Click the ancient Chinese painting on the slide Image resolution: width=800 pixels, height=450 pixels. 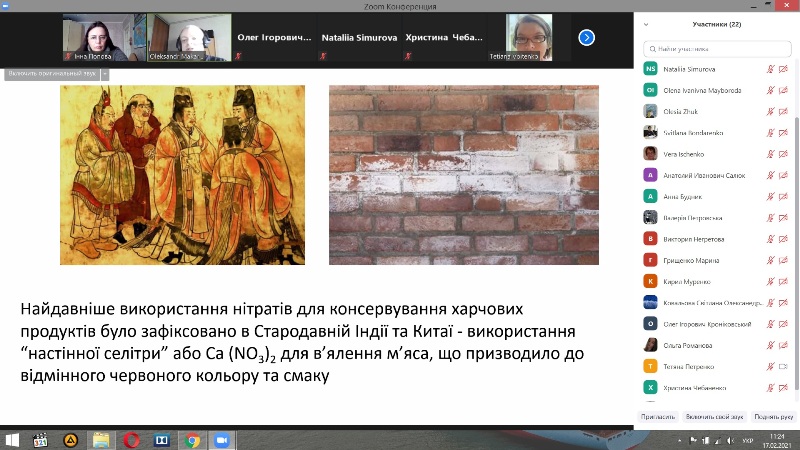[x=182, y=174]
